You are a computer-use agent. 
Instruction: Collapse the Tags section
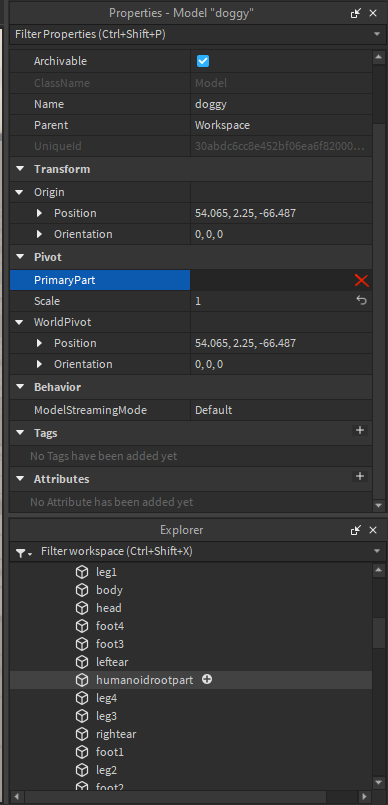coord(20,433)
